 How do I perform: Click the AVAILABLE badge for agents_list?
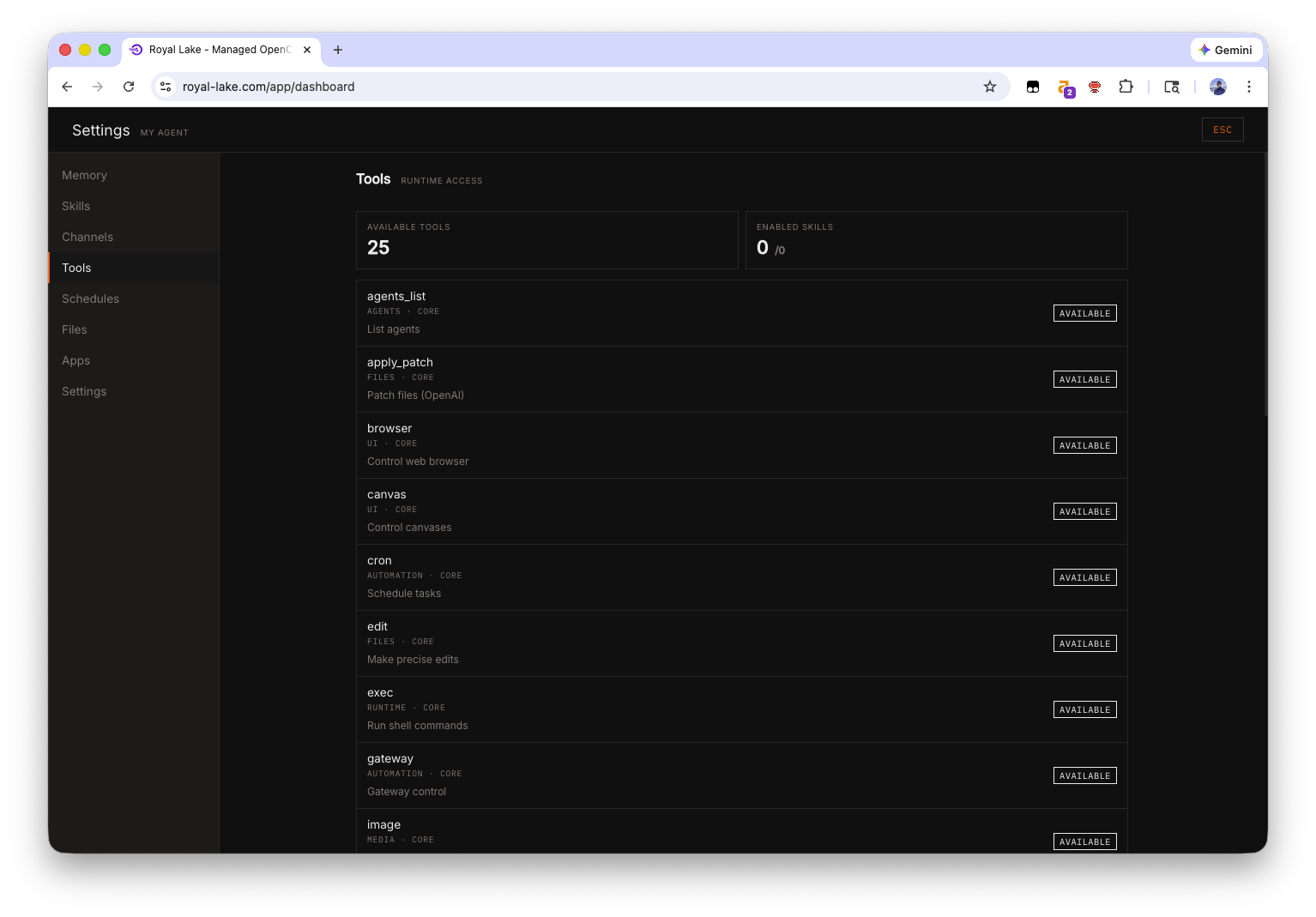click(x=1084, y=313)
